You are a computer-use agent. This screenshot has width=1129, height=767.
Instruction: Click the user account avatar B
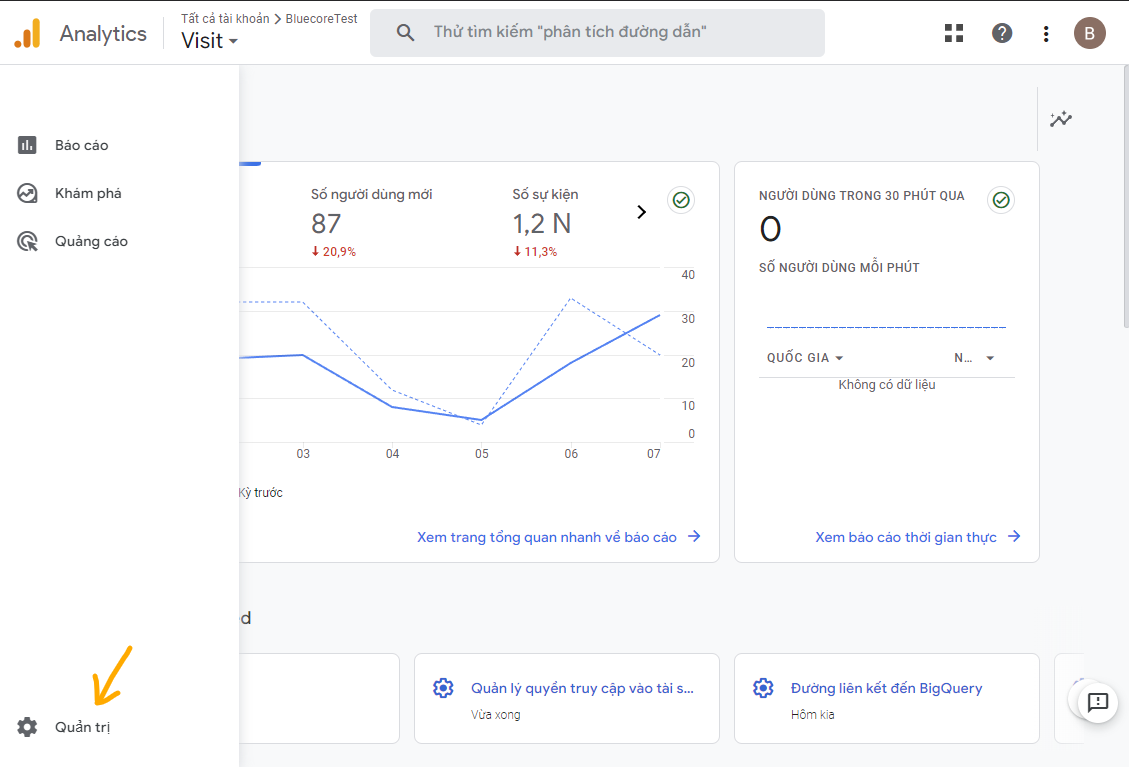(1089, 33)
